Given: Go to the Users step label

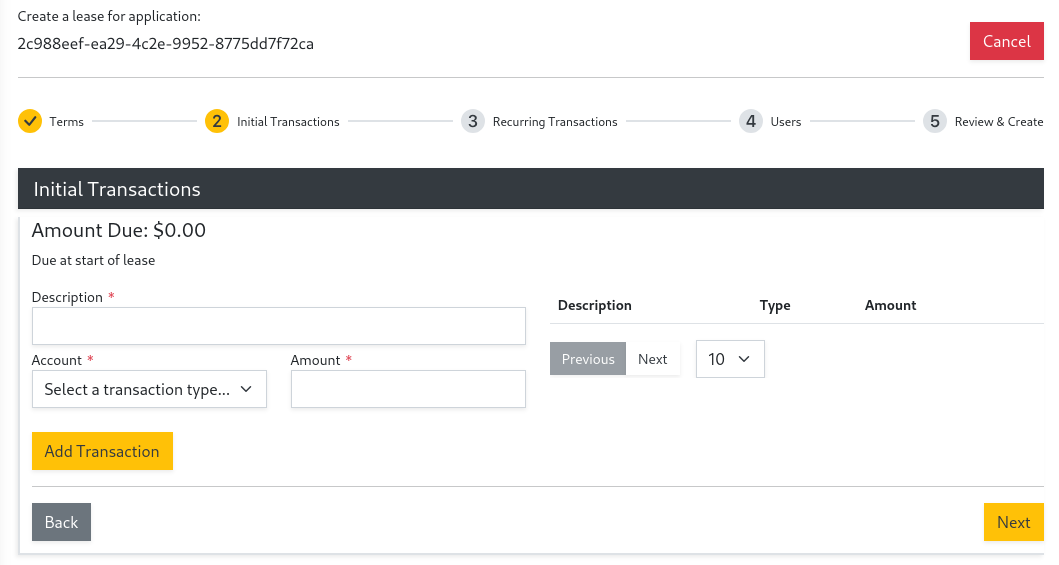Looking at the screenshot, I should point(786,122).
